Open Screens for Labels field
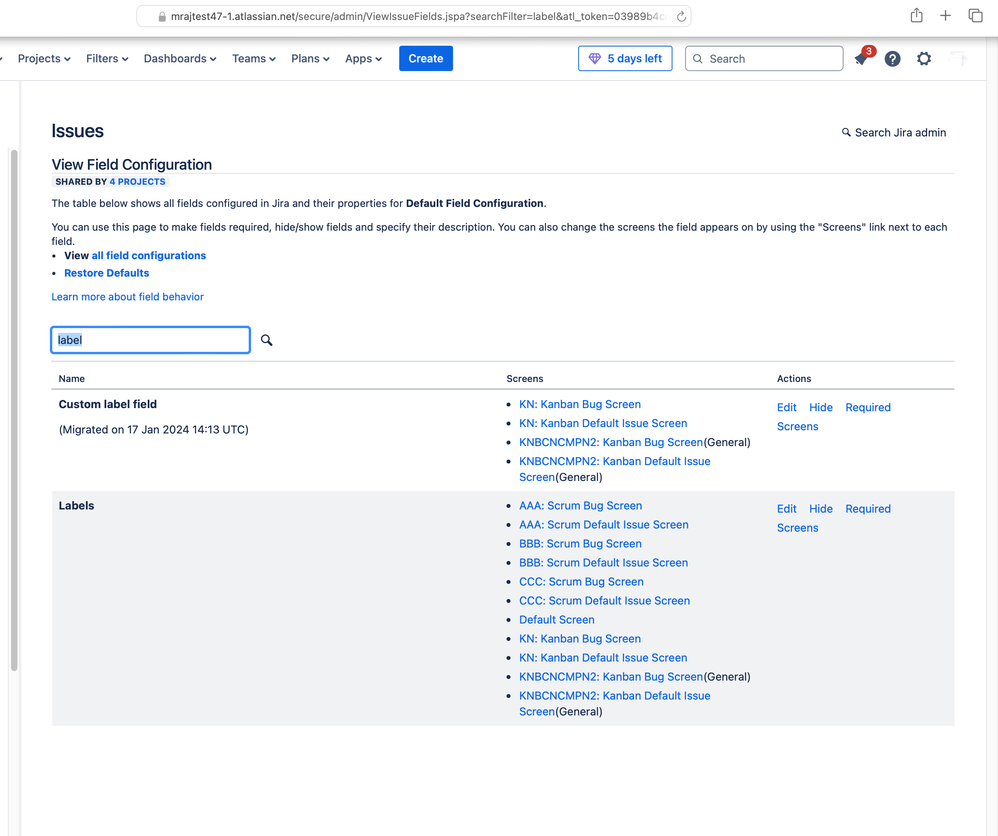Screen dimensions: 998x836 pyautogui.click(x=798, y=528)
